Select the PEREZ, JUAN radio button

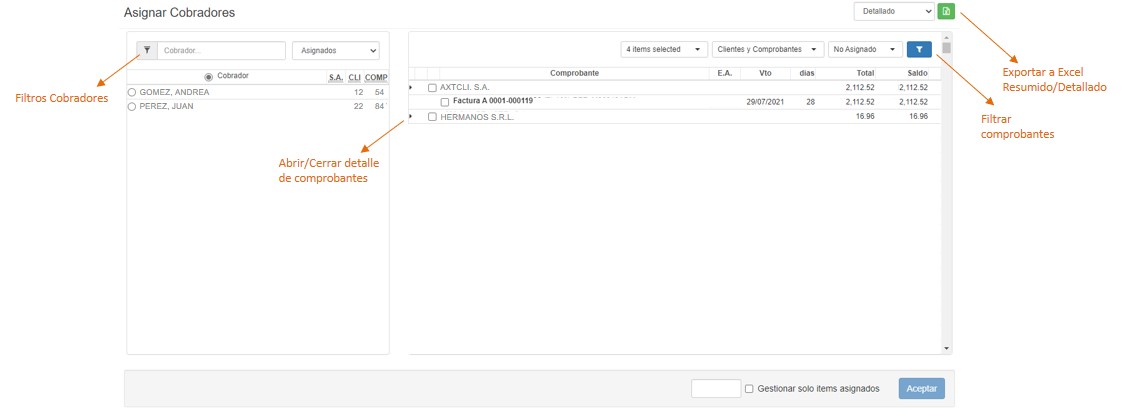tap(132, 106)
